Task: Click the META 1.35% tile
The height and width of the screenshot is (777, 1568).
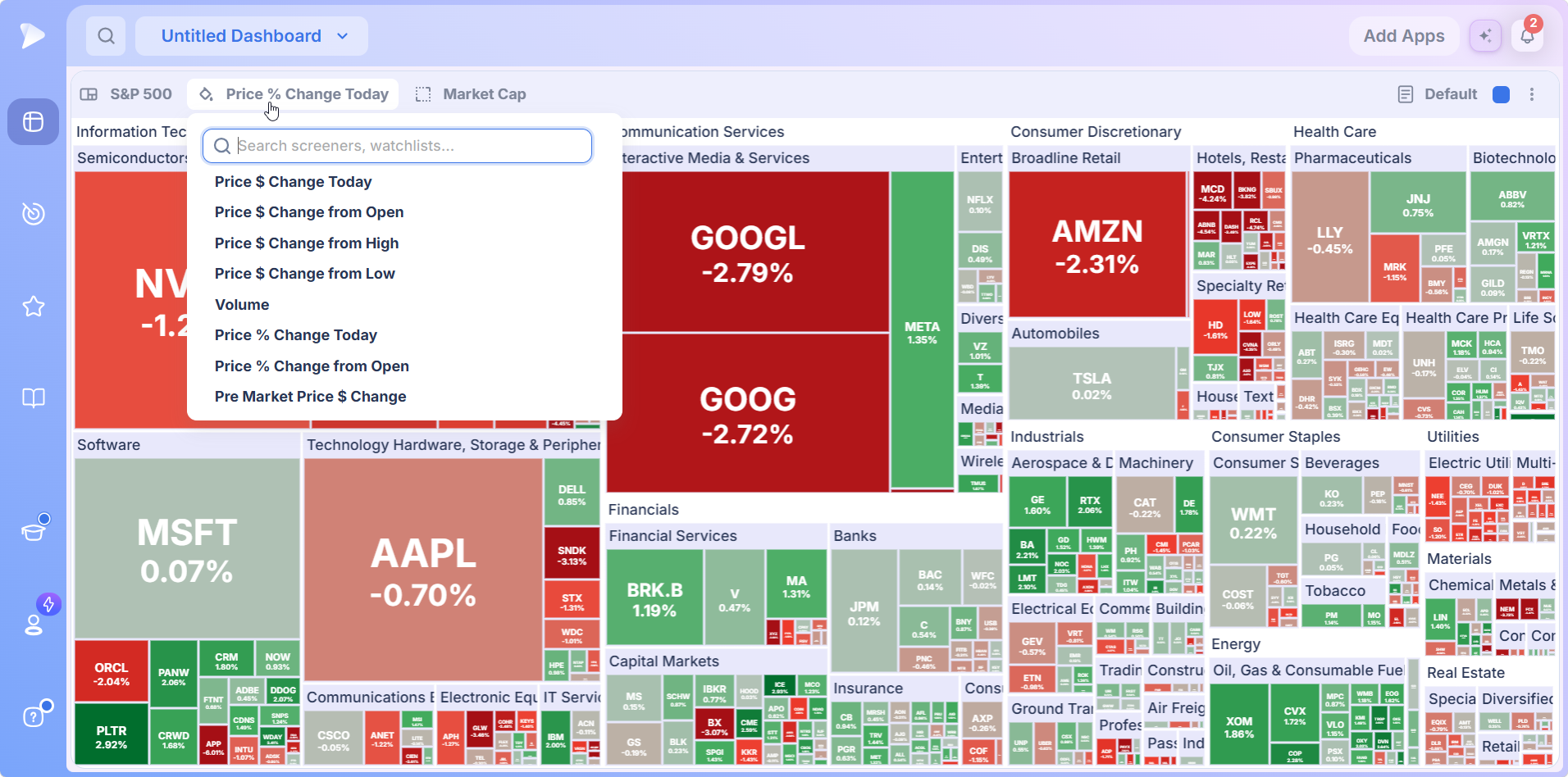Action: 922,329
